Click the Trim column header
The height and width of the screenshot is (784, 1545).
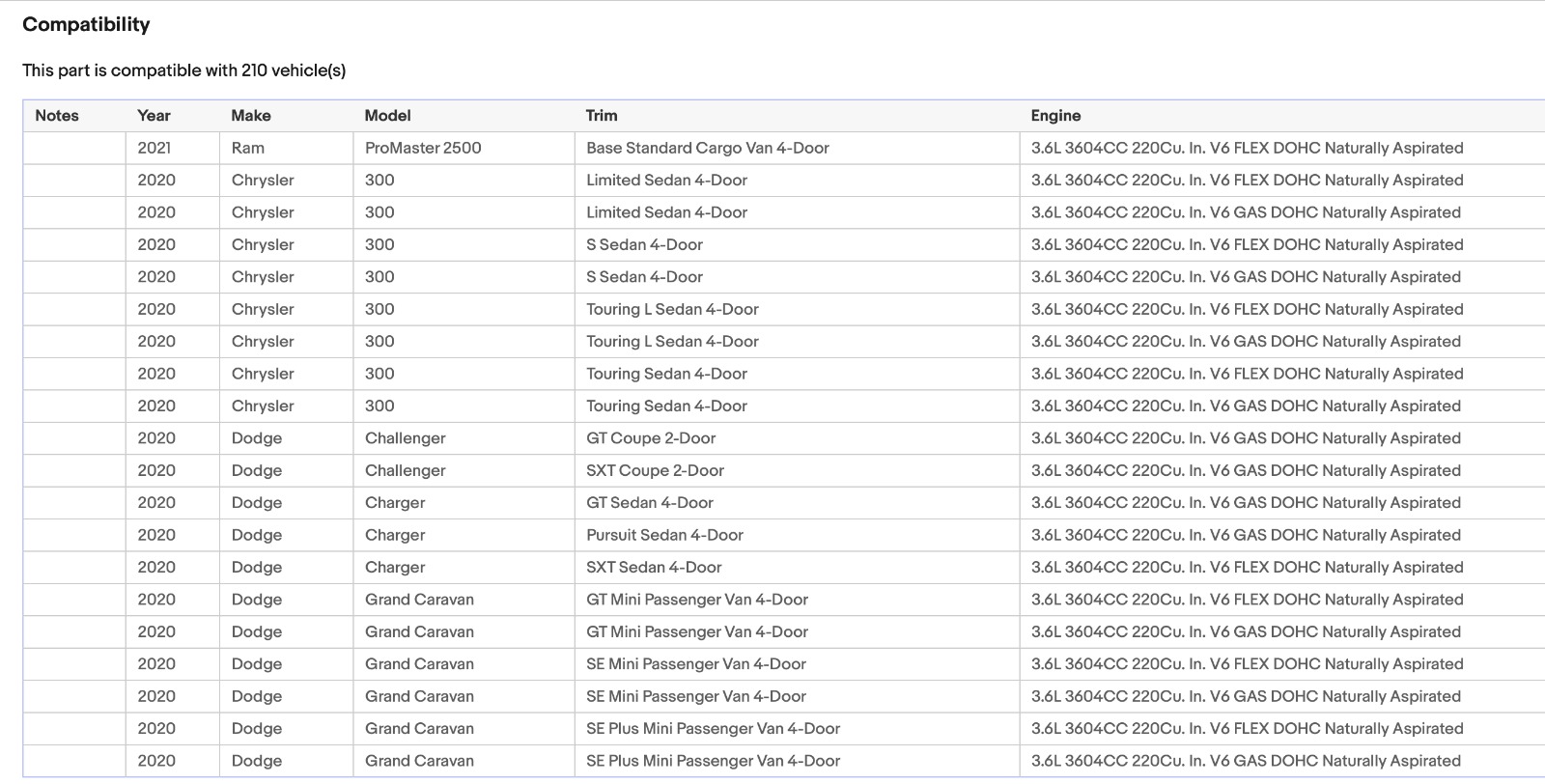tap(602, 116)
